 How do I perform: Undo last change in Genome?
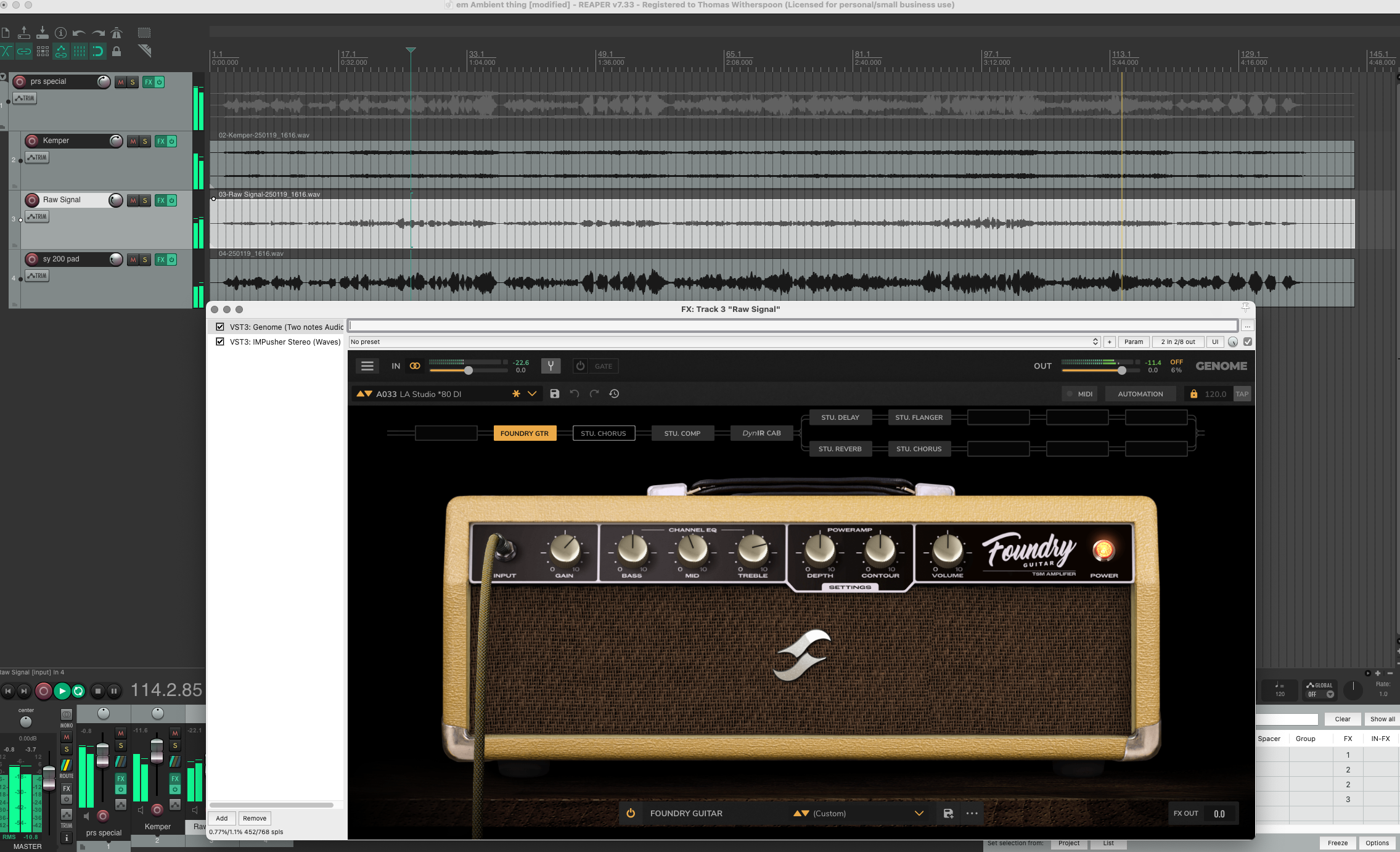coord(575,394)
